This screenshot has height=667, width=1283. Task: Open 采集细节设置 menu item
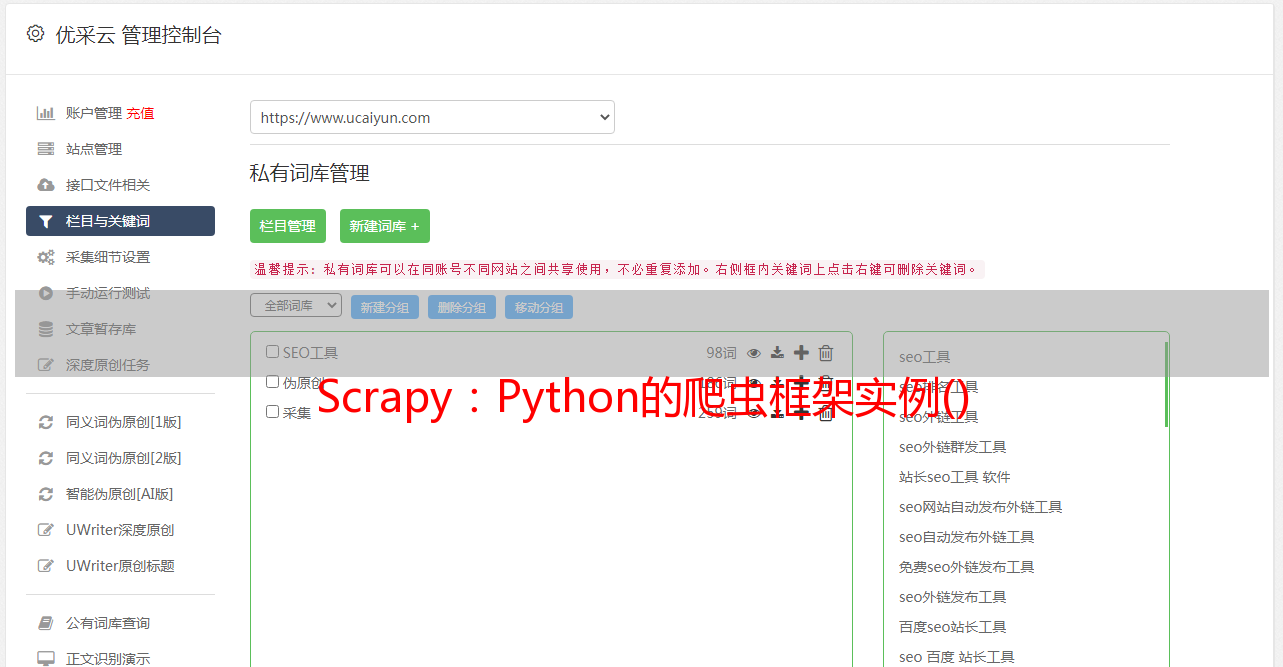[x=108, y=257]
